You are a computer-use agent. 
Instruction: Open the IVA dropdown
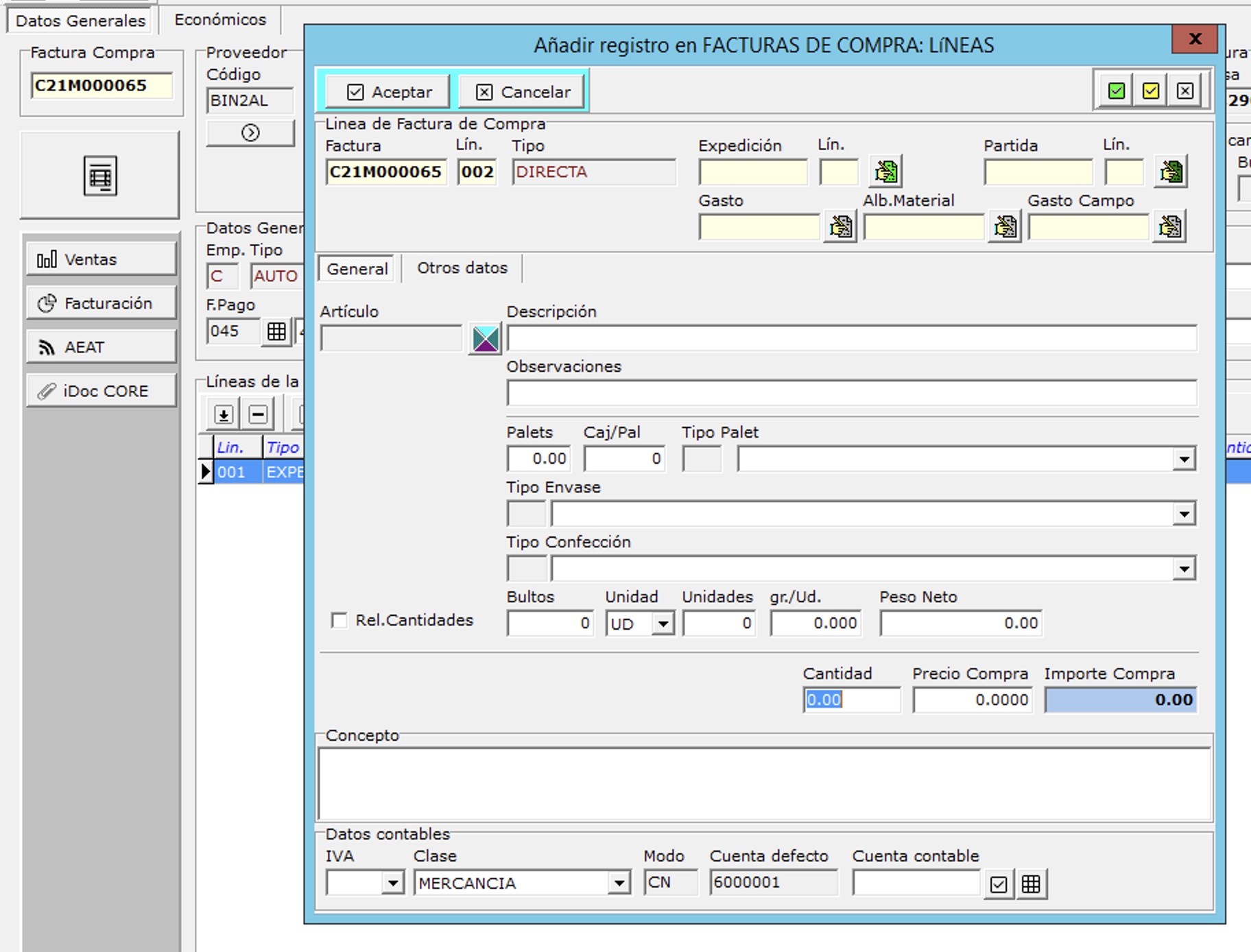coord(392,883)
